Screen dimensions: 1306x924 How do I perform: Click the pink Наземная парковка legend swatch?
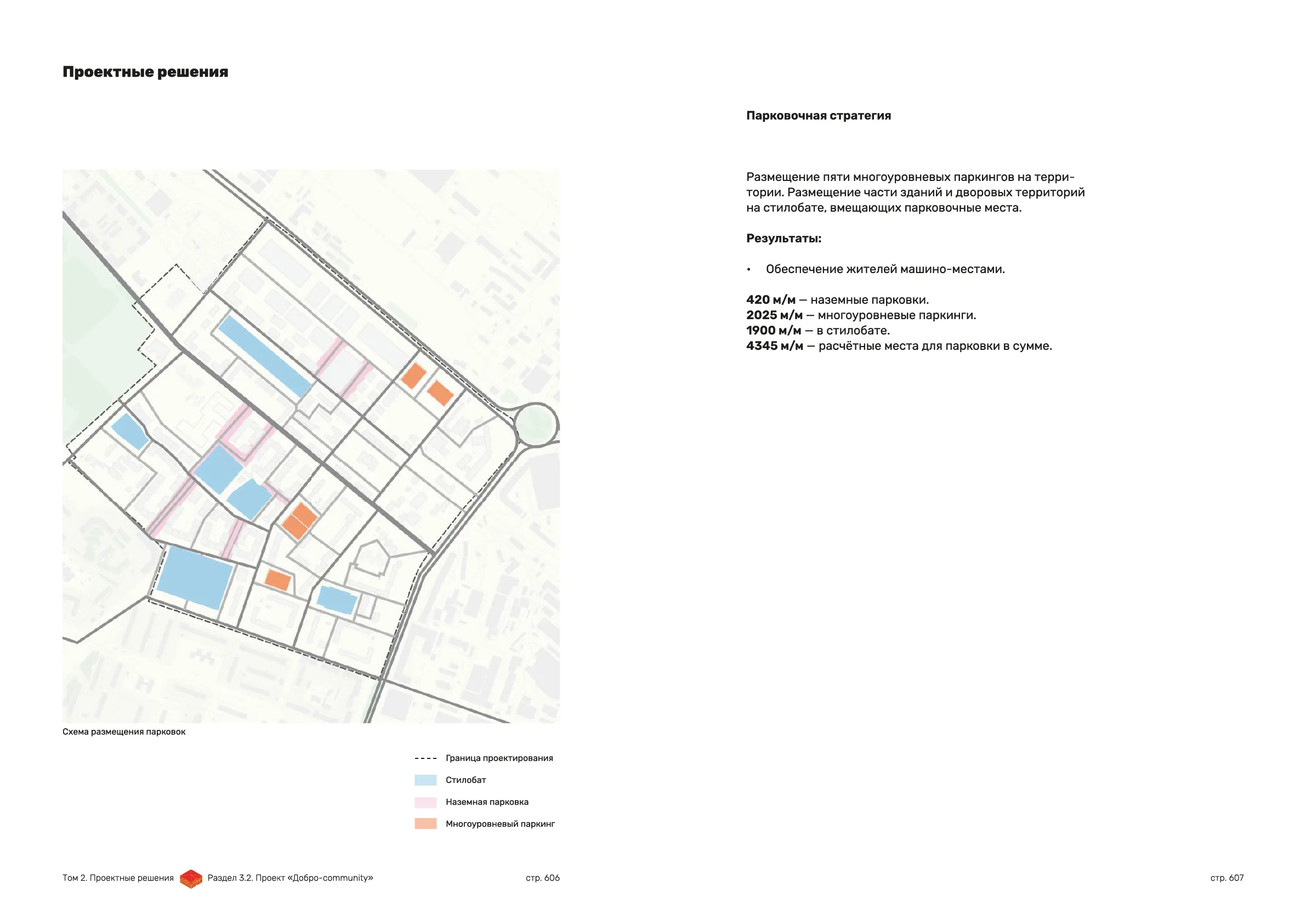425,802
